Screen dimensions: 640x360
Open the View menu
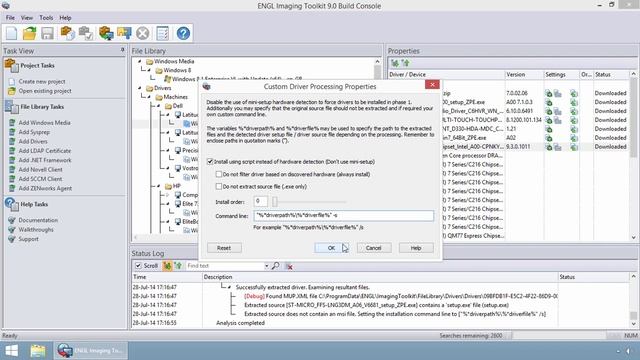(27, 18)
